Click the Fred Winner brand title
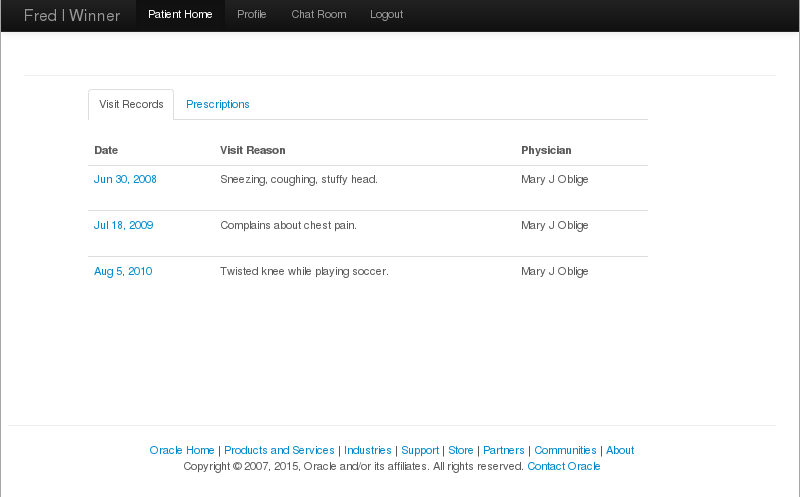The height and width of the screenshot is (497, 800). click(x=72, y=15)
